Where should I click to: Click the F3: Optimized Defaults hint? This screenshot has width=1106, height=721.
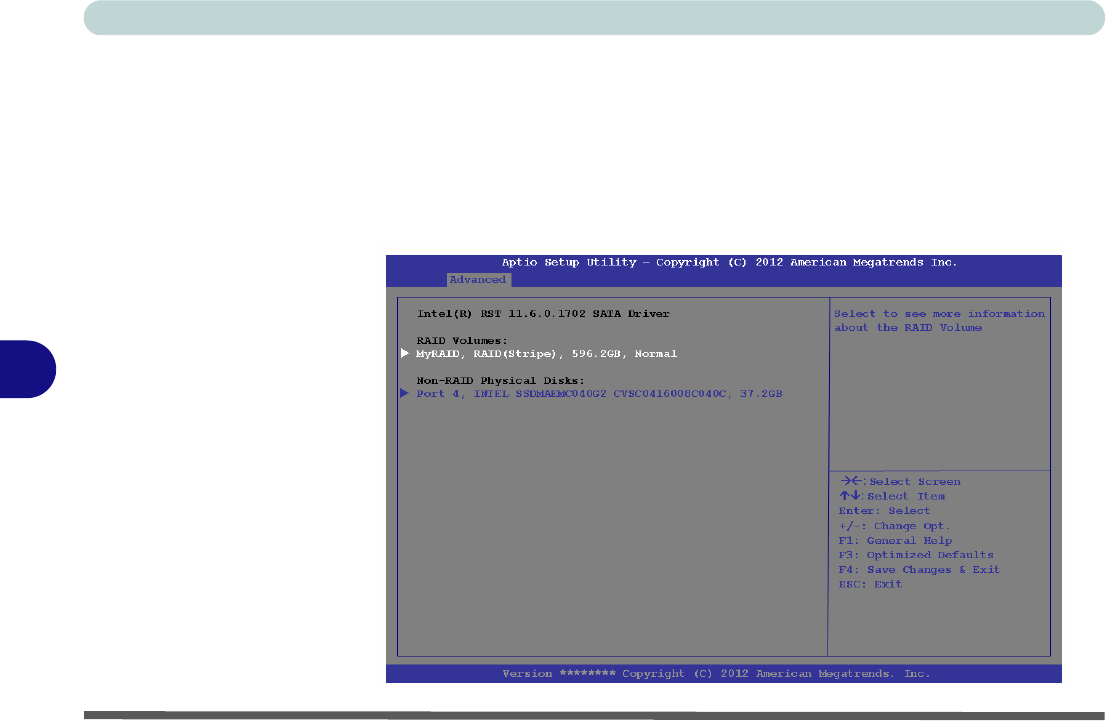pos(916,555)
